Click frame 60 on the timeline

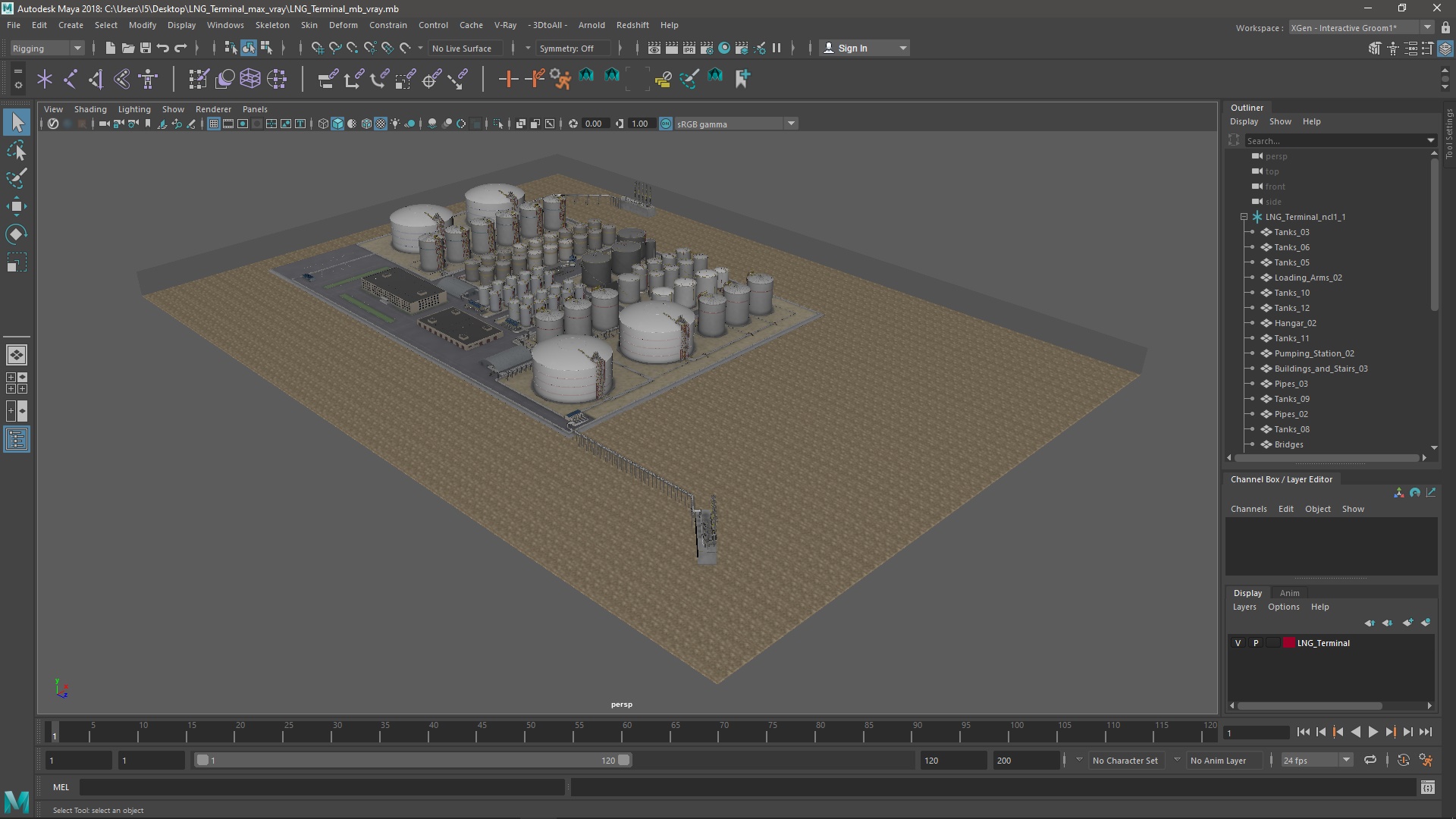[626, 732]
